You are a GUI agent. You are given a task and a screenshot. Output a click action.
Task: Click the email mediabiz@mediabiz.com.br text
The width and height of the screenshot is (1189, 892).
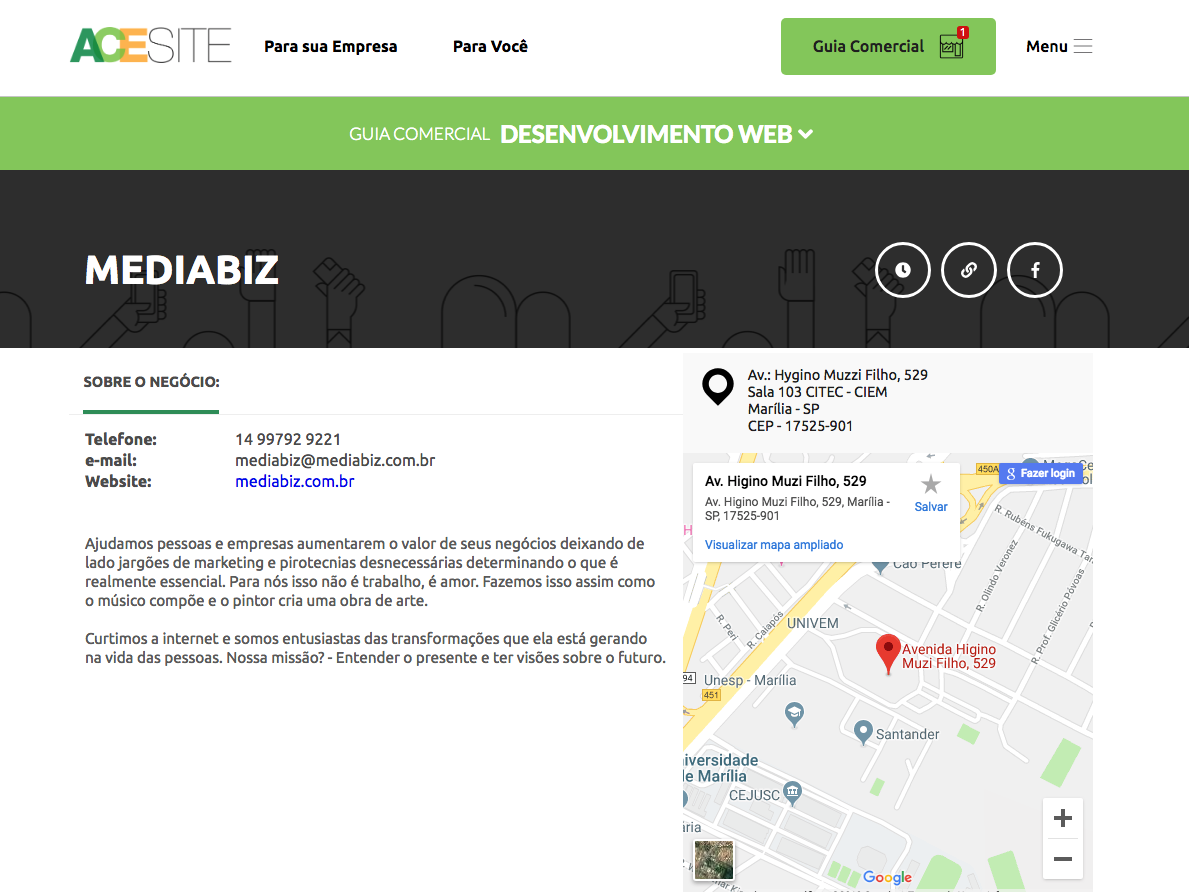[334, 460]
